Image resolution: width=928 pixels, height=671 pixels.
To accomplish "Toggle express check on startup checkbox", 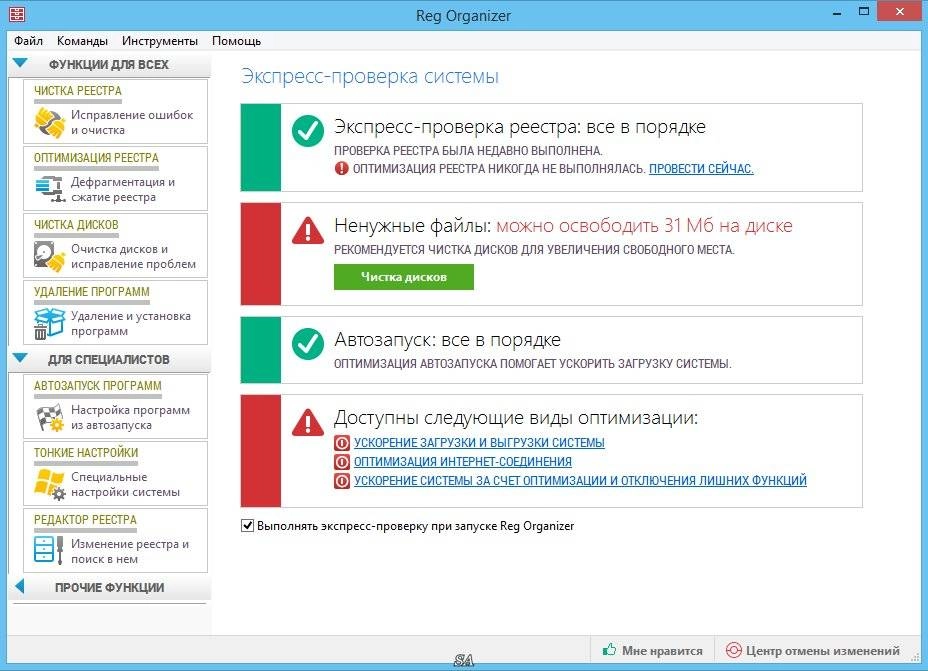I will pos(247,525).
